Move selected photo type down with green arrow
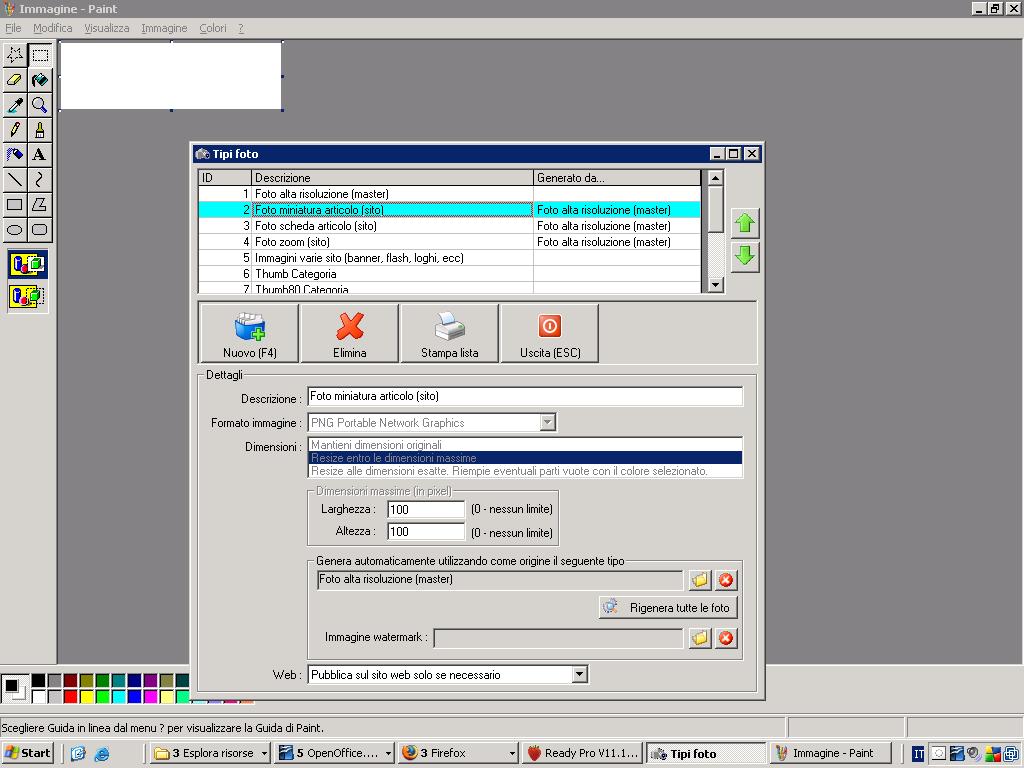This screenshot has height=768, width=1024. 744,256
